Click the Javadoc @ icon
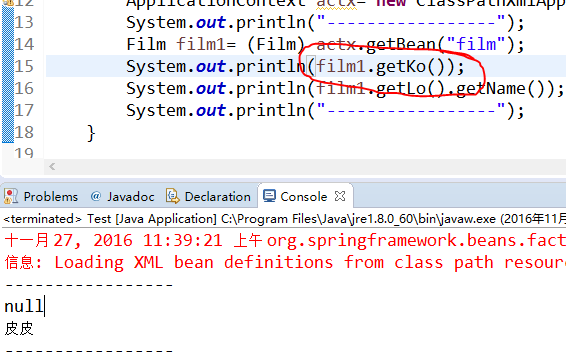Viewport: 566px width, 360px height. point(96,196)
